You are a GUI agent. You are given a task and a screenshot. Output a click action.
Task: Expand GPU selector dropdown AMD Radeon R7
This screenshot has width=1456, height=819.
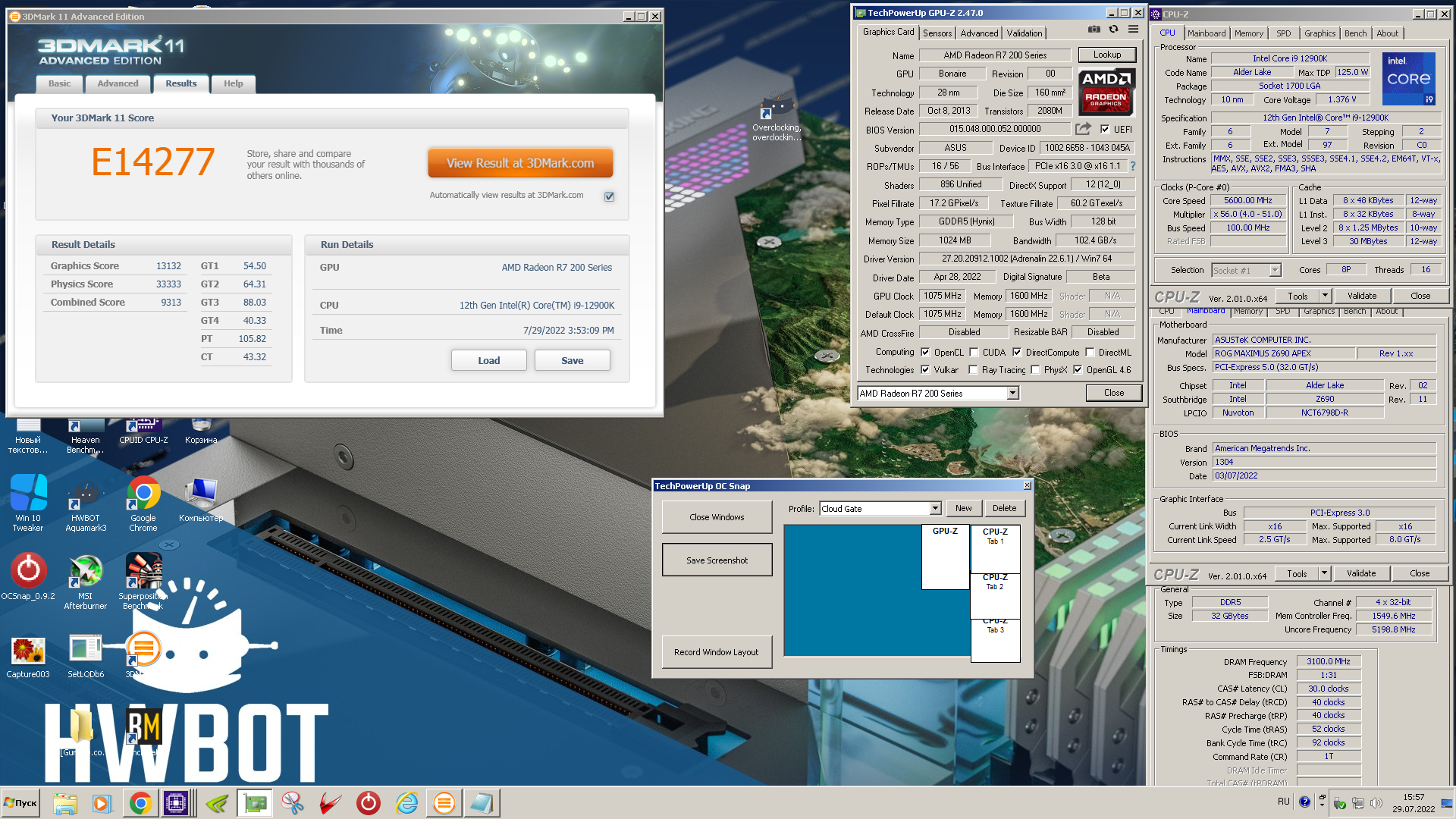click(x=1012, y=393)
